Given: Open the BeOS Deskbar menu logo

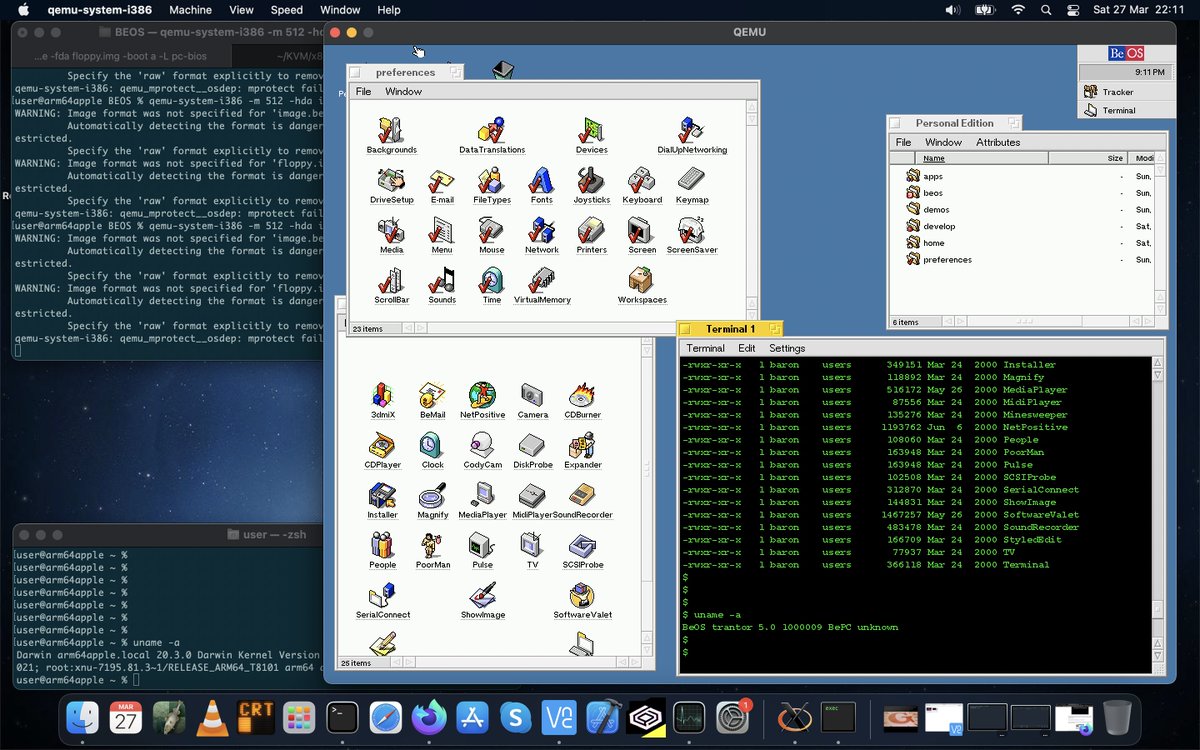Looking at the screenshot, I should [x=1126, y=53].
